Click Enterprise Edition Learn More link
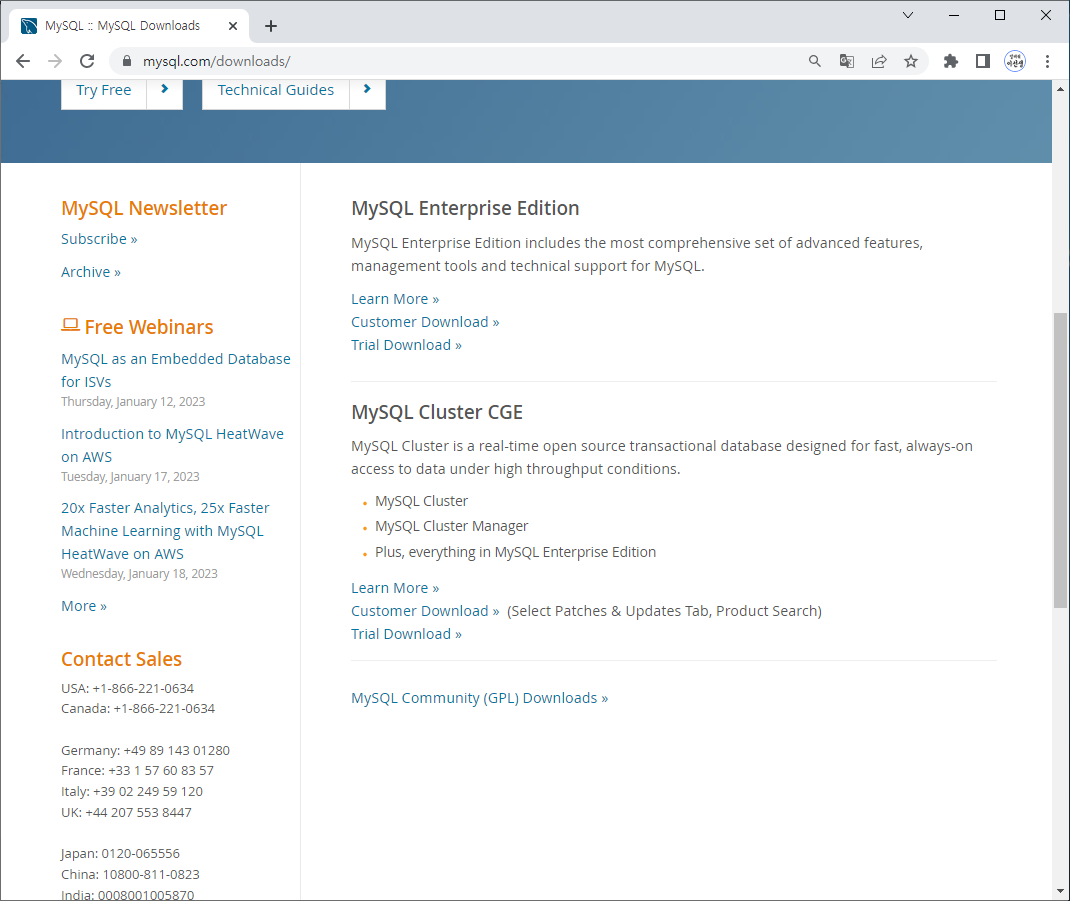 [x=395, y=299]
